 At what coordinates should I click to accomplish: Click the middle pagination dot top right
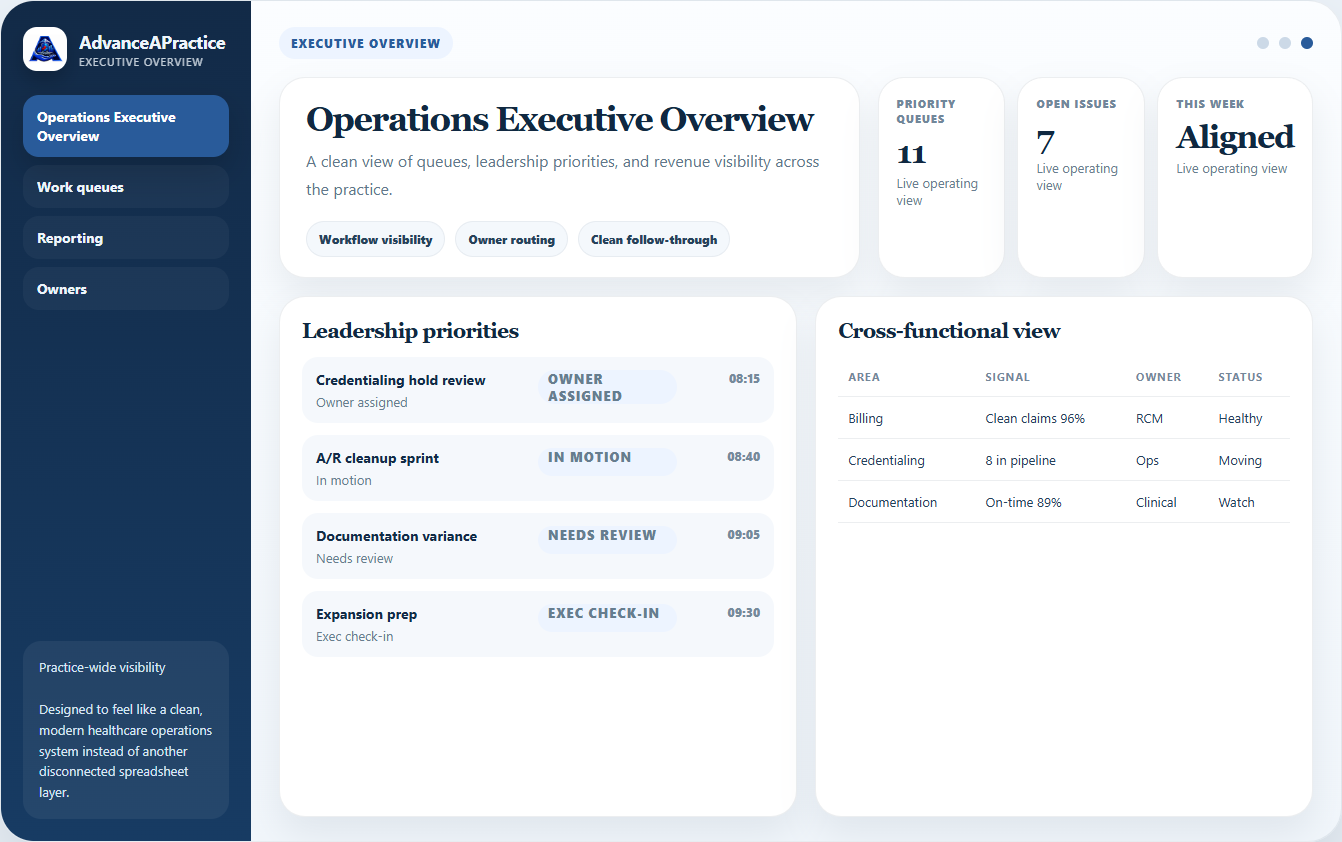[x=1284, y=43]
